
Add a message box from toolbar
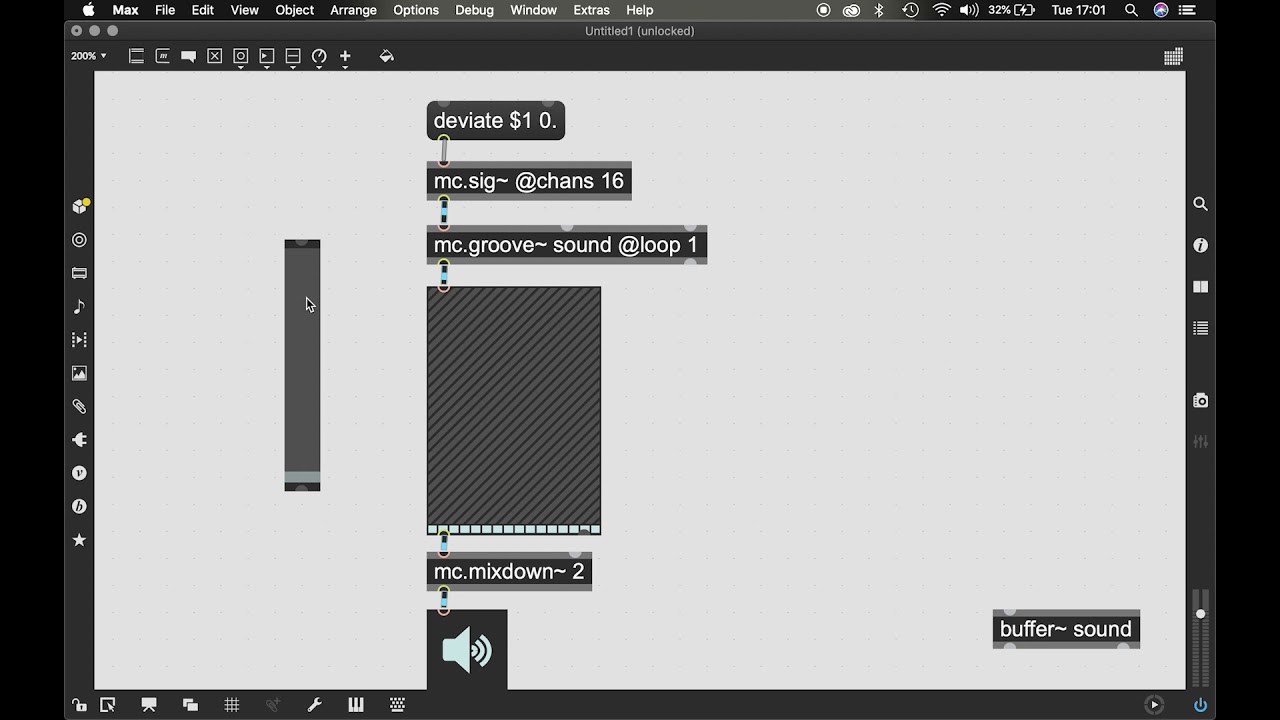163,56
